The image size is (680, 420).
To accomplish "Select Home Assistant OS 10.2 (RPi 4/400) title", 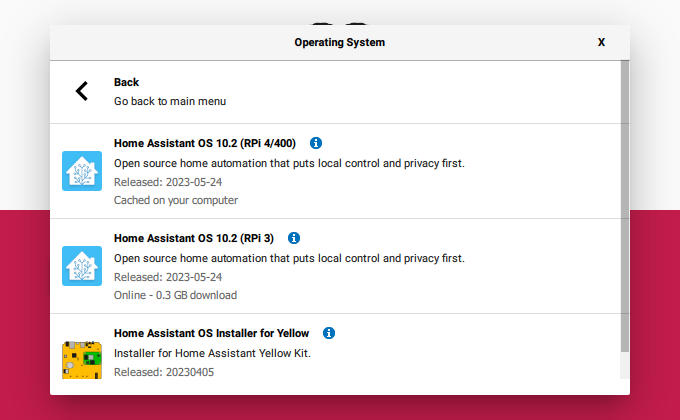I will pos(205,143).
